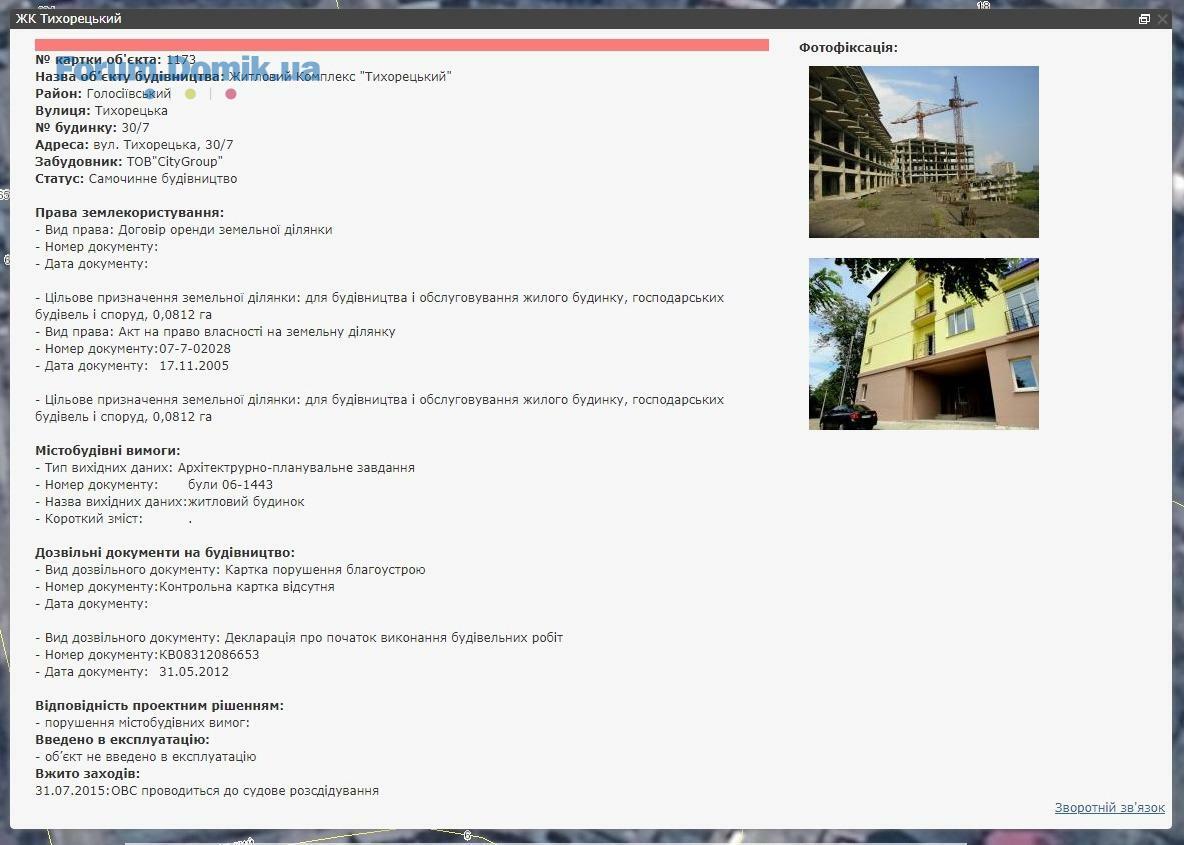Image resolution: width=1184 pixels, height=845 pixels.
Task: Click declaration number КВ08312086653
Action: point(209,655)
